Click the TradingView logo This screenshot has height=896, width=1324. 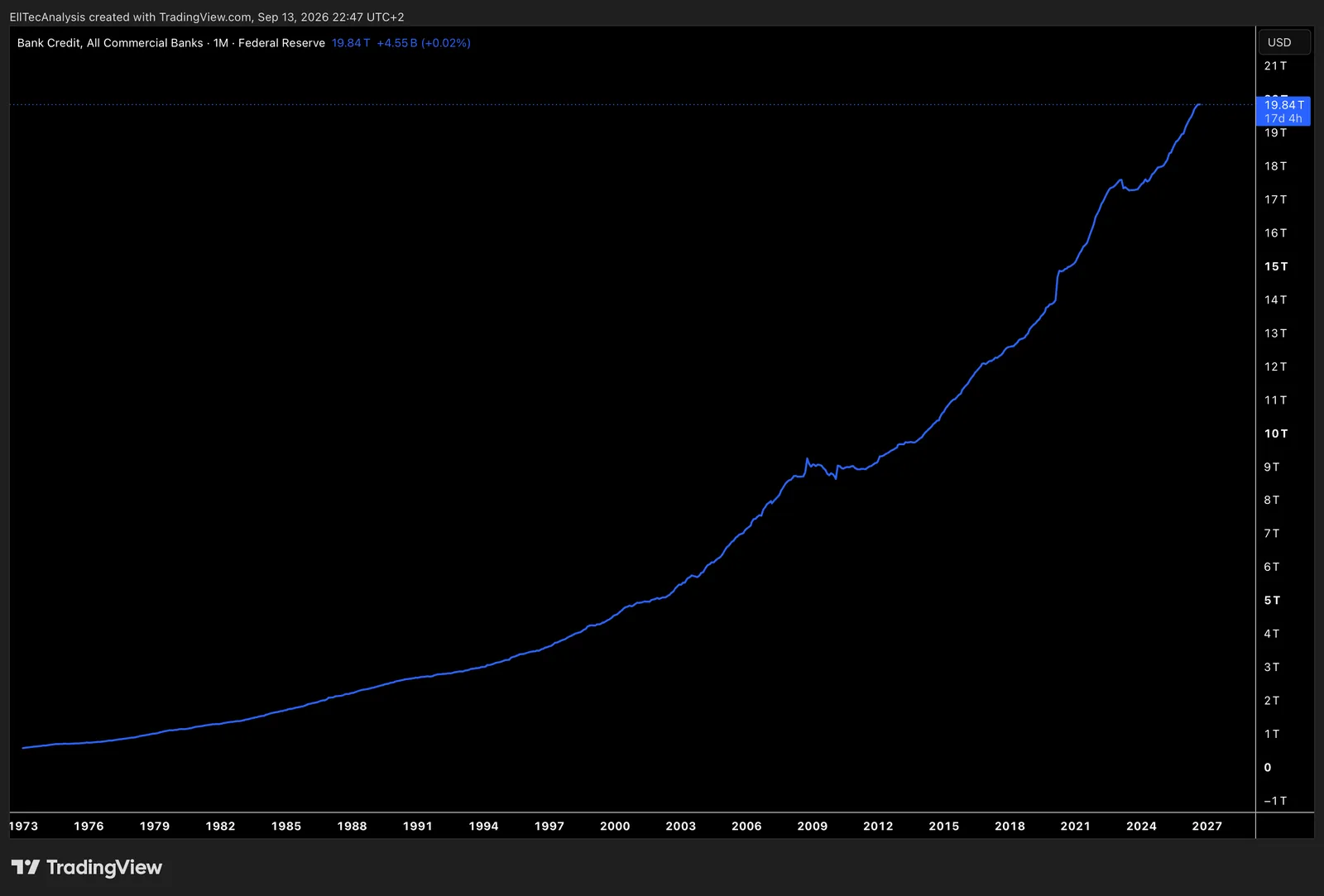coord(87,867)
